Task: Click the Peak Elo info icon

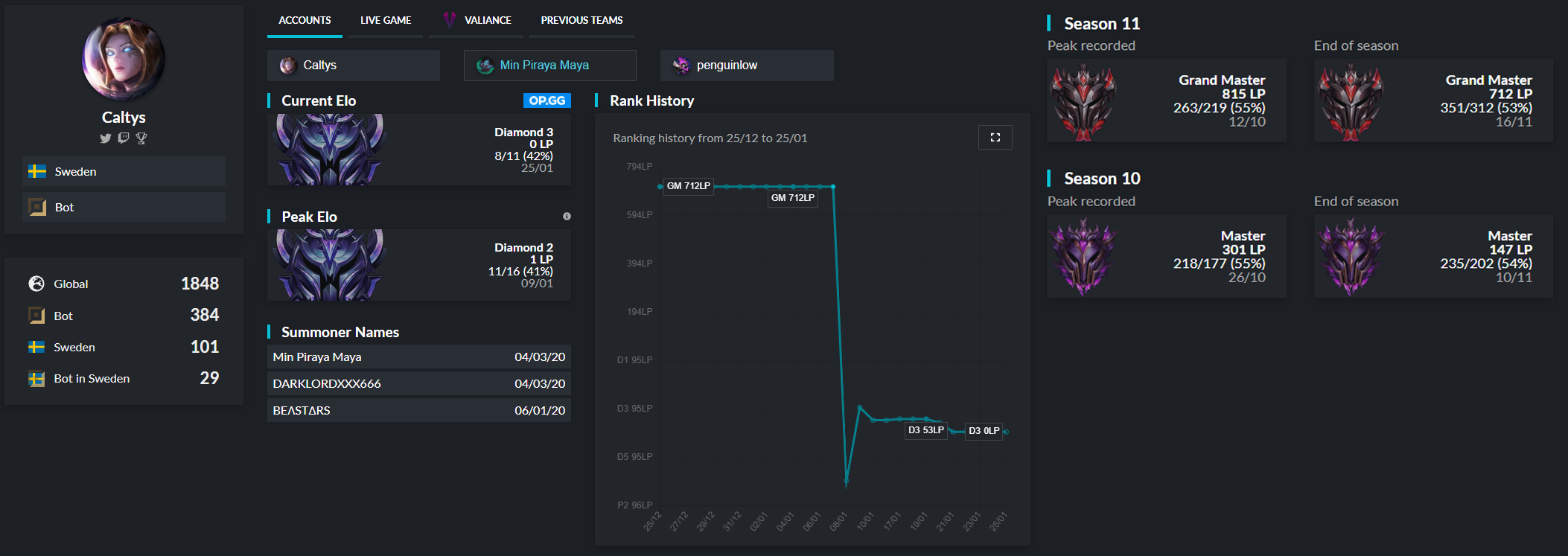Action: coord(567,217)
